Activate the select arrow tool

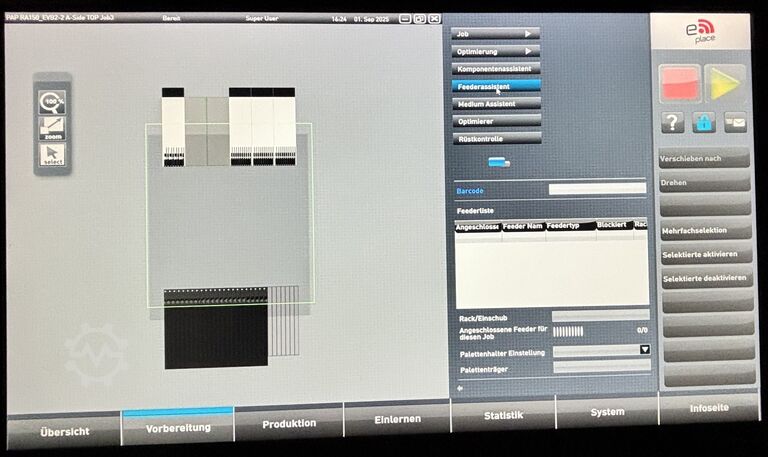pyautogui.click(x=52, y=155)
